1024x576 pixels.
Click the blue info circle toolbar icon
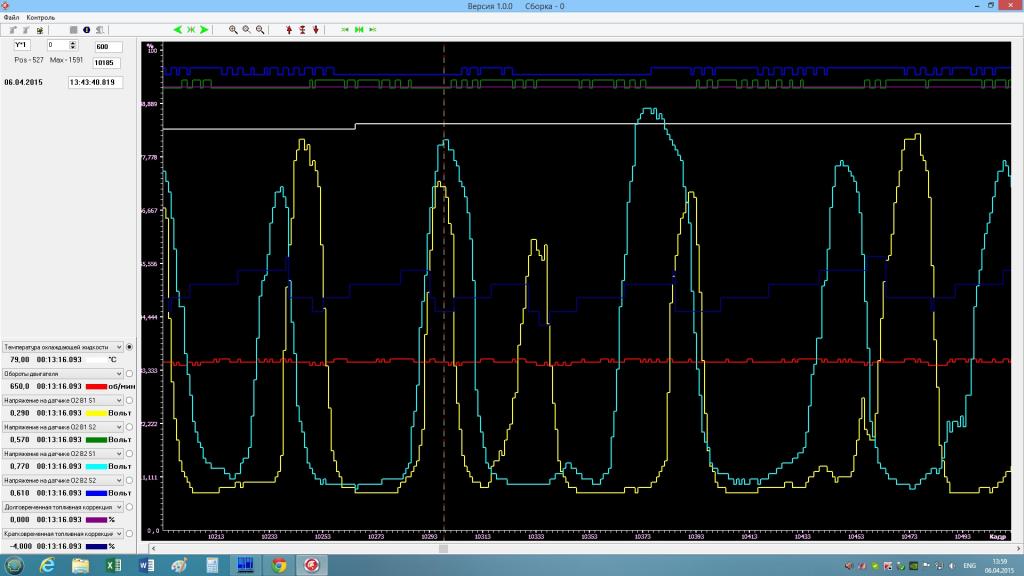click(87, 30)
